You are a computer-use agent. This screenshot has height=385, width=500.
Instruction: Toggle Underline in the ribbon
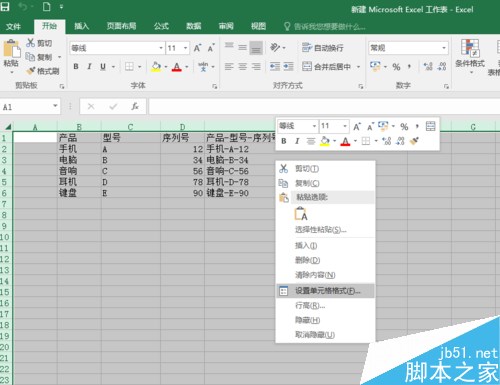click(x=103, y=67)
